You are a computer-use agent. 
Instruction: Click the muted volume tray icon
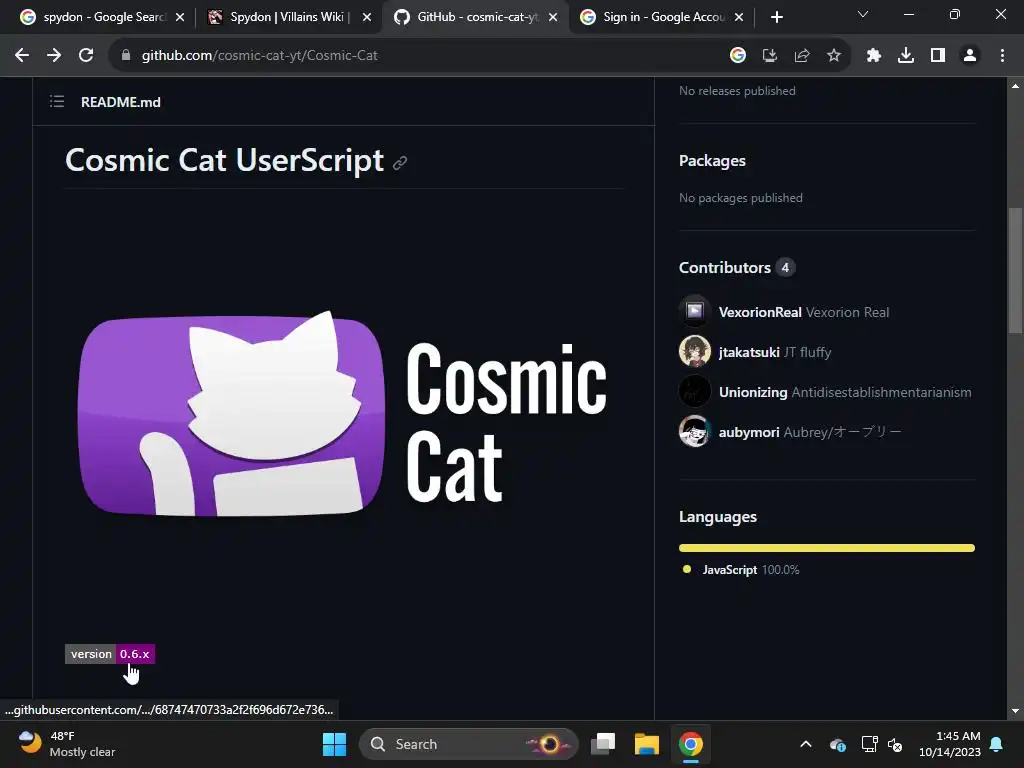click(x=895, y=744)
